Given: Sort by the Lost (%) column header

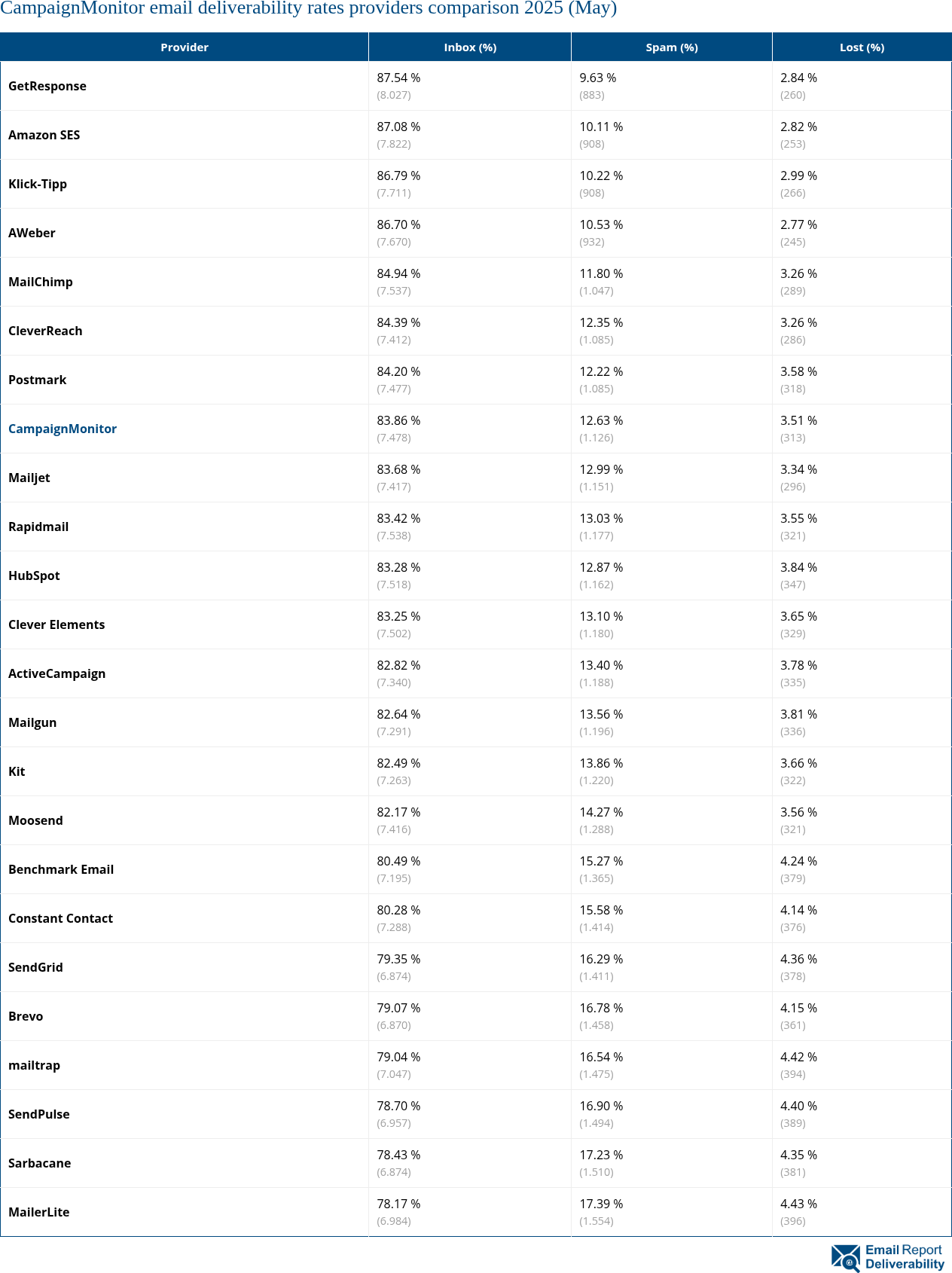Looking at the screenshot, I should (x=862, y=47).
